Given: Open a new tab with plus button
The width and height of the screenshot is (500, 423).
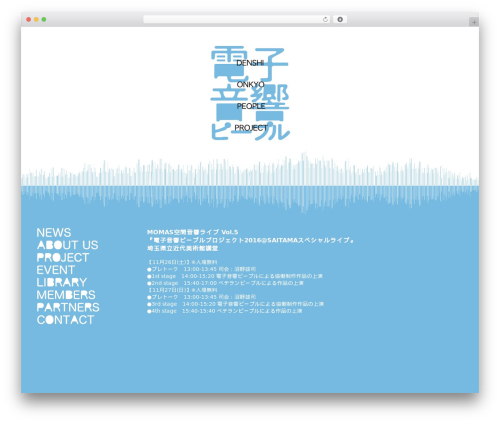Looking at the screenshot, I should 474,22.
